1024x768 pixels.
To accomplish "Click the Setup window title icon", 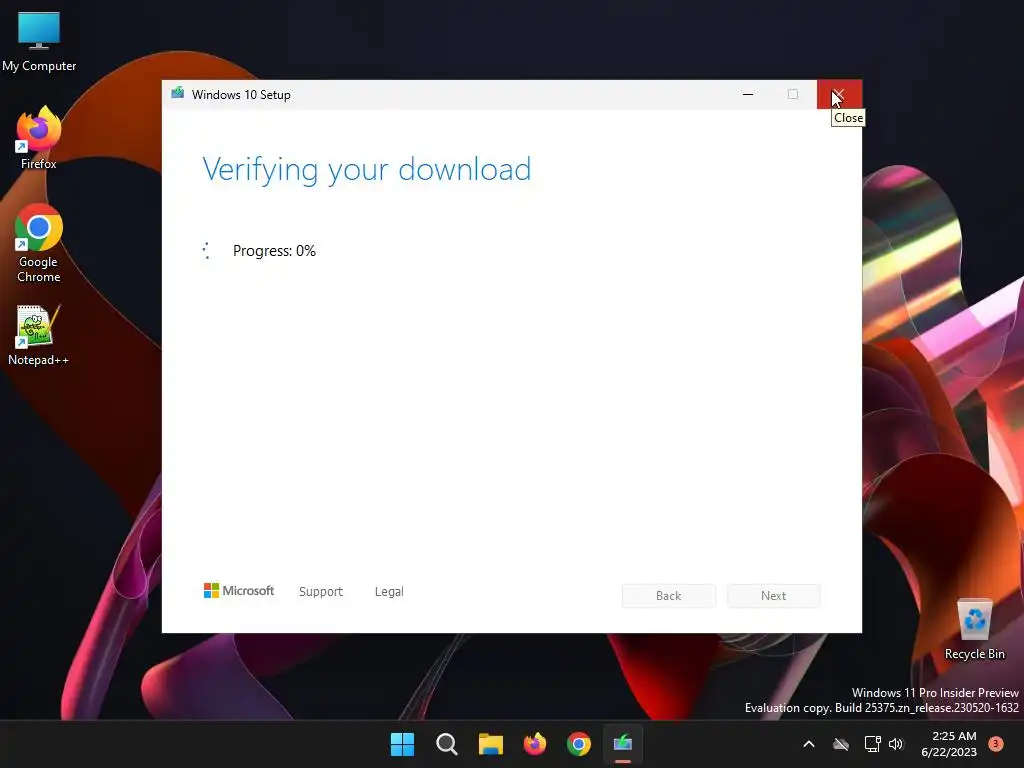I will (x=178, y=93).
